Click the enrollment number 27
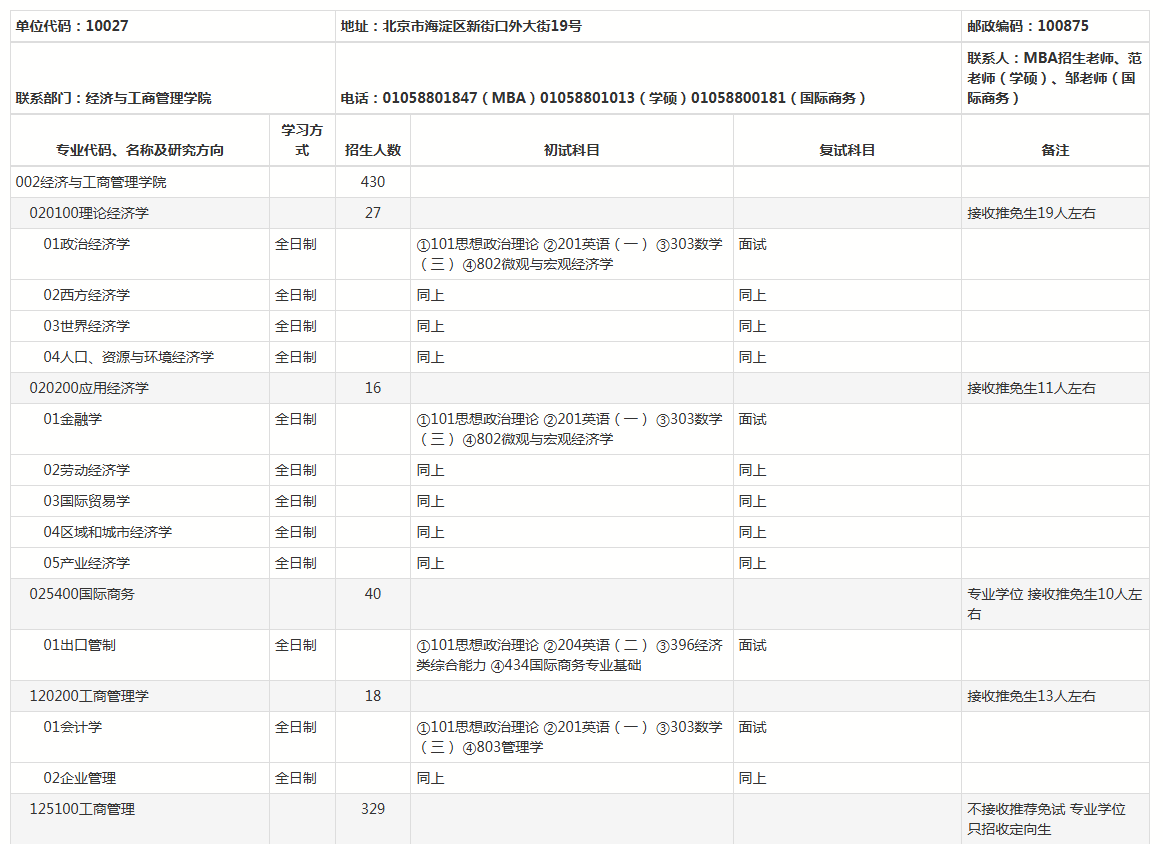 tap(373, 213)
